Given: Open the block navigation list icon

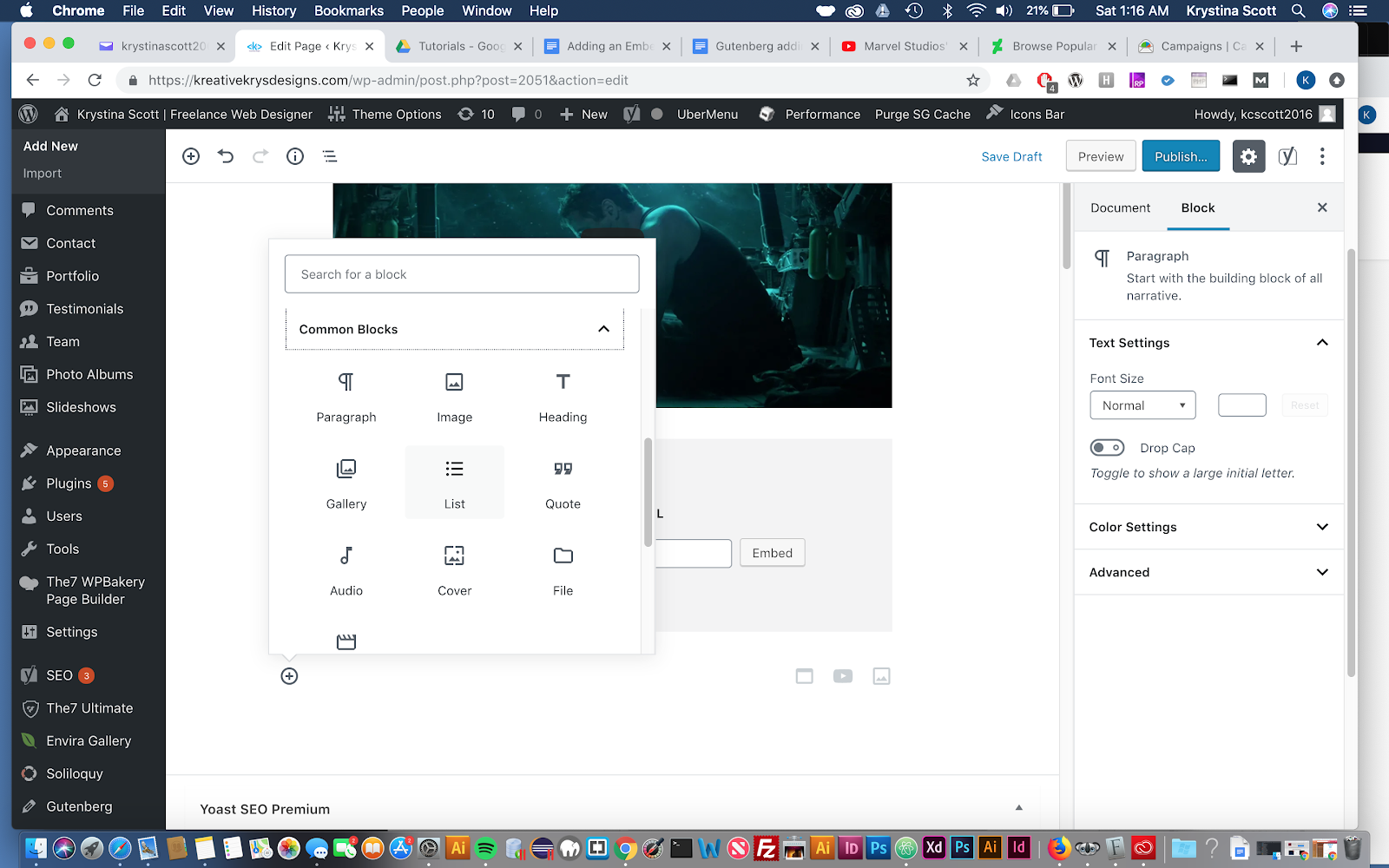Looking at the screenshot, I should [330, 156].
